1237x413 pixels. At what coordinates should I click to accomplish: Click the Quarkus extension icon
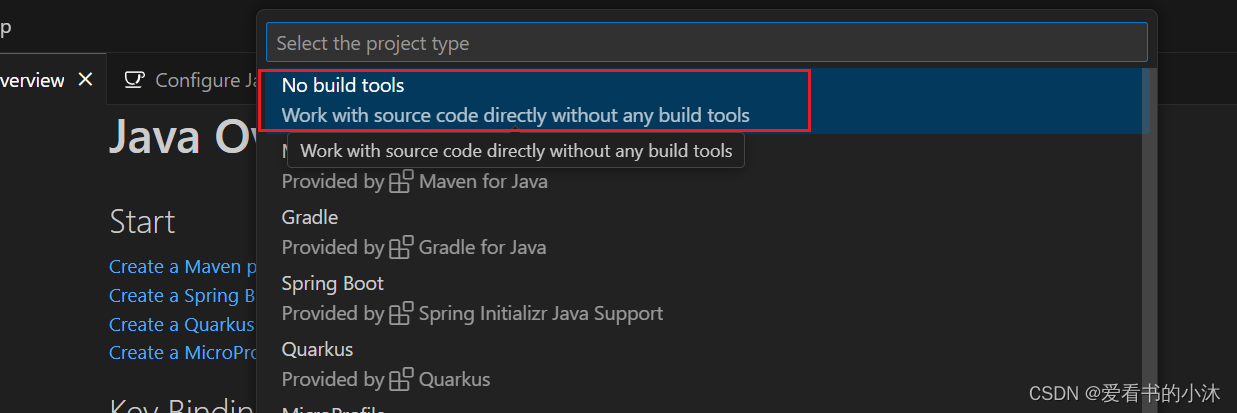click(401, 380)
